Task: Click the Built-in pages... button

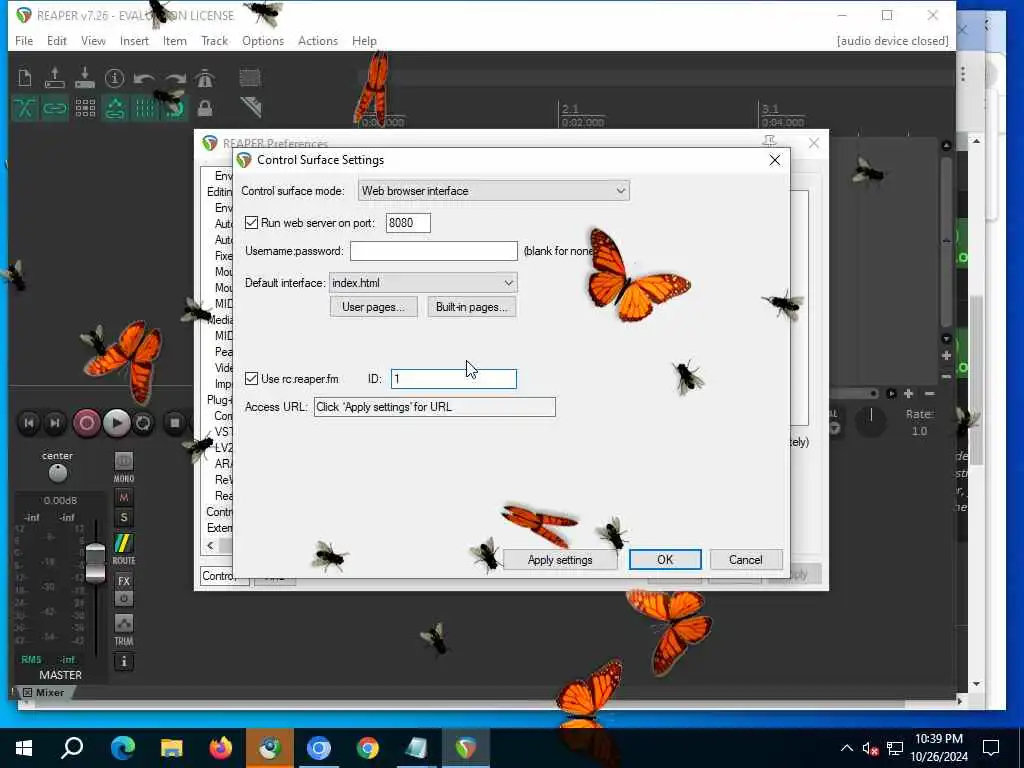Action: pyautogui.click(x=472, y=307)
